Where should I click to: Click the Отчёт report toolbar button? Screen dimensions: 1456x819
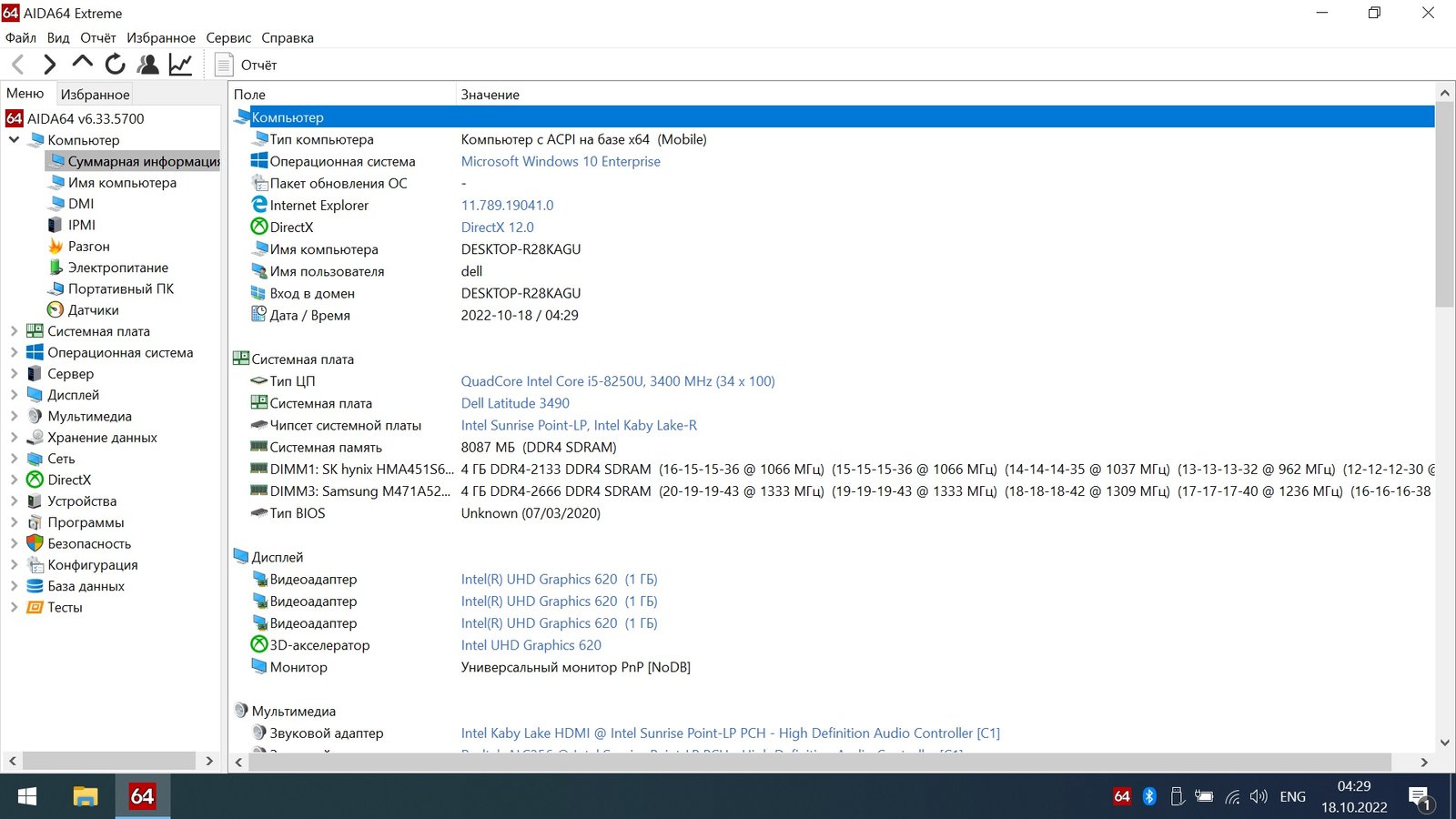tap(246, 65)
